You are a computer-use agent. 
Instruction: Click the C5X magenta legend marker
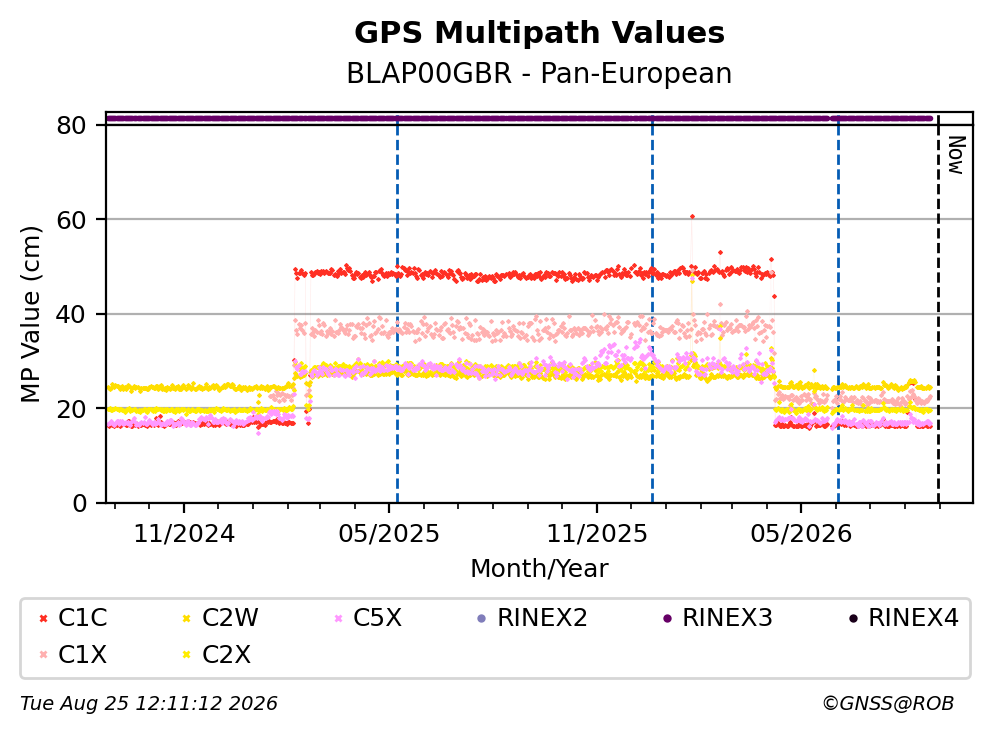pos(338,618)
